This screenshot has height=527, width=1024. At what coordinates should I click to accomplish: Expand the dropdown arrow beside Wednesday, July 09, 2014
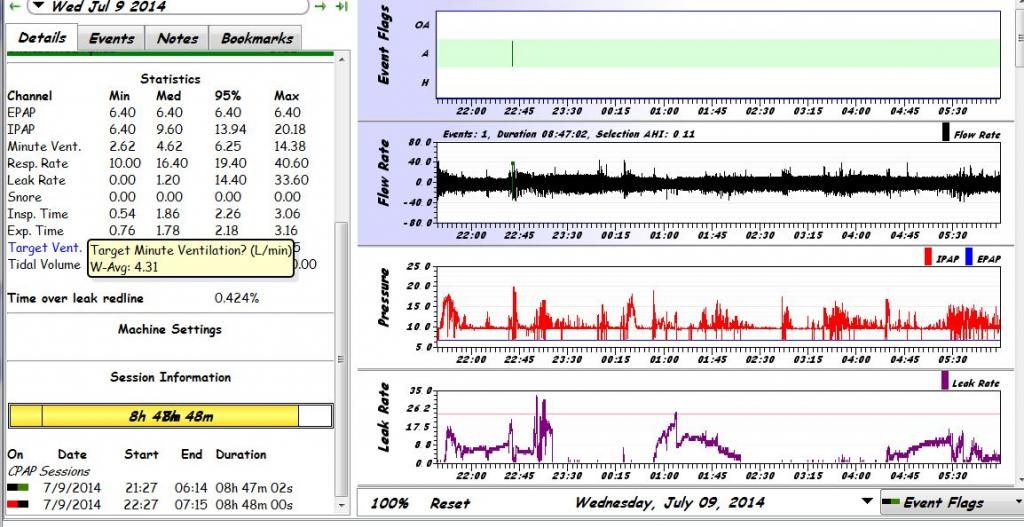[865, 501]
